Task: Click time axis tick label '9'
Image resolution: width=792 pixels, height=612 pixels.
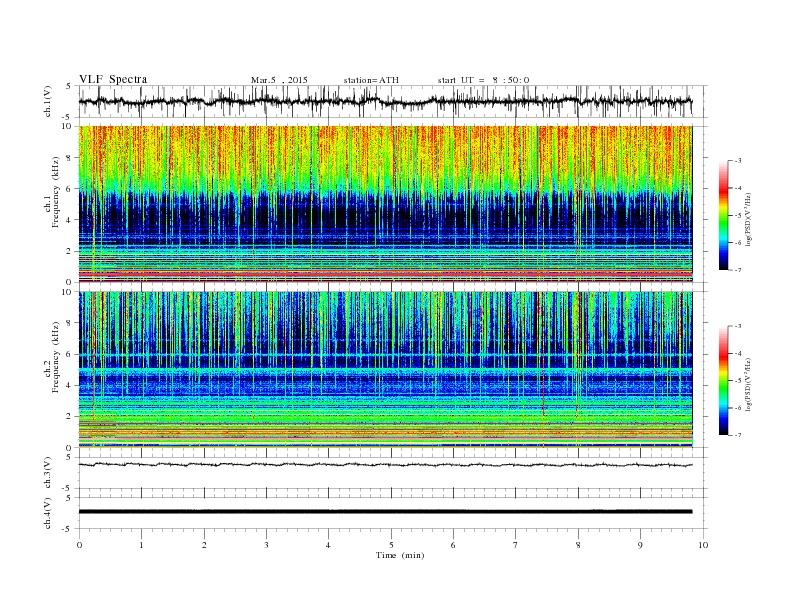Action: tap(640, 545)
